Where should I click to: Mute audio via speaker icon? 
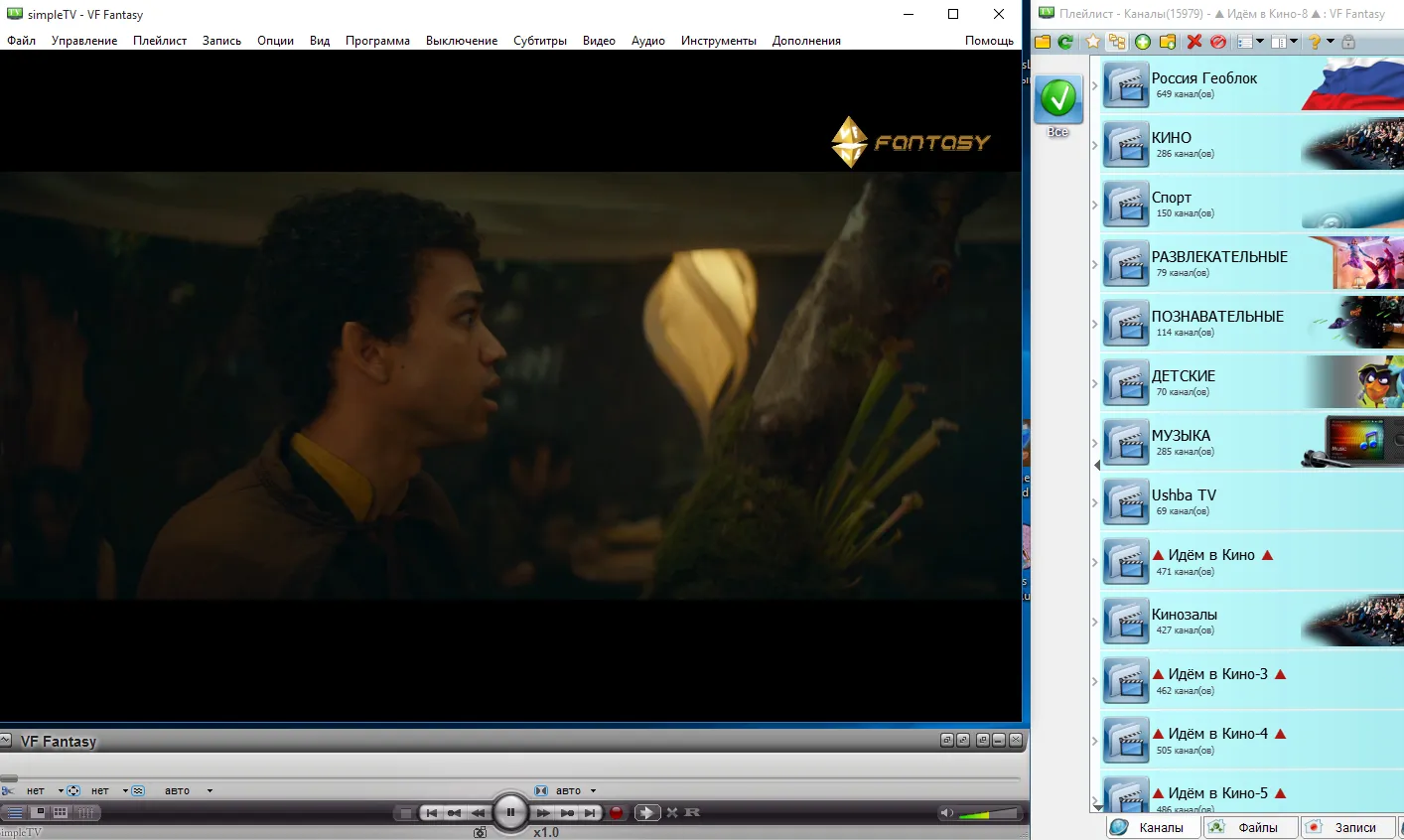tap(947, 813)
